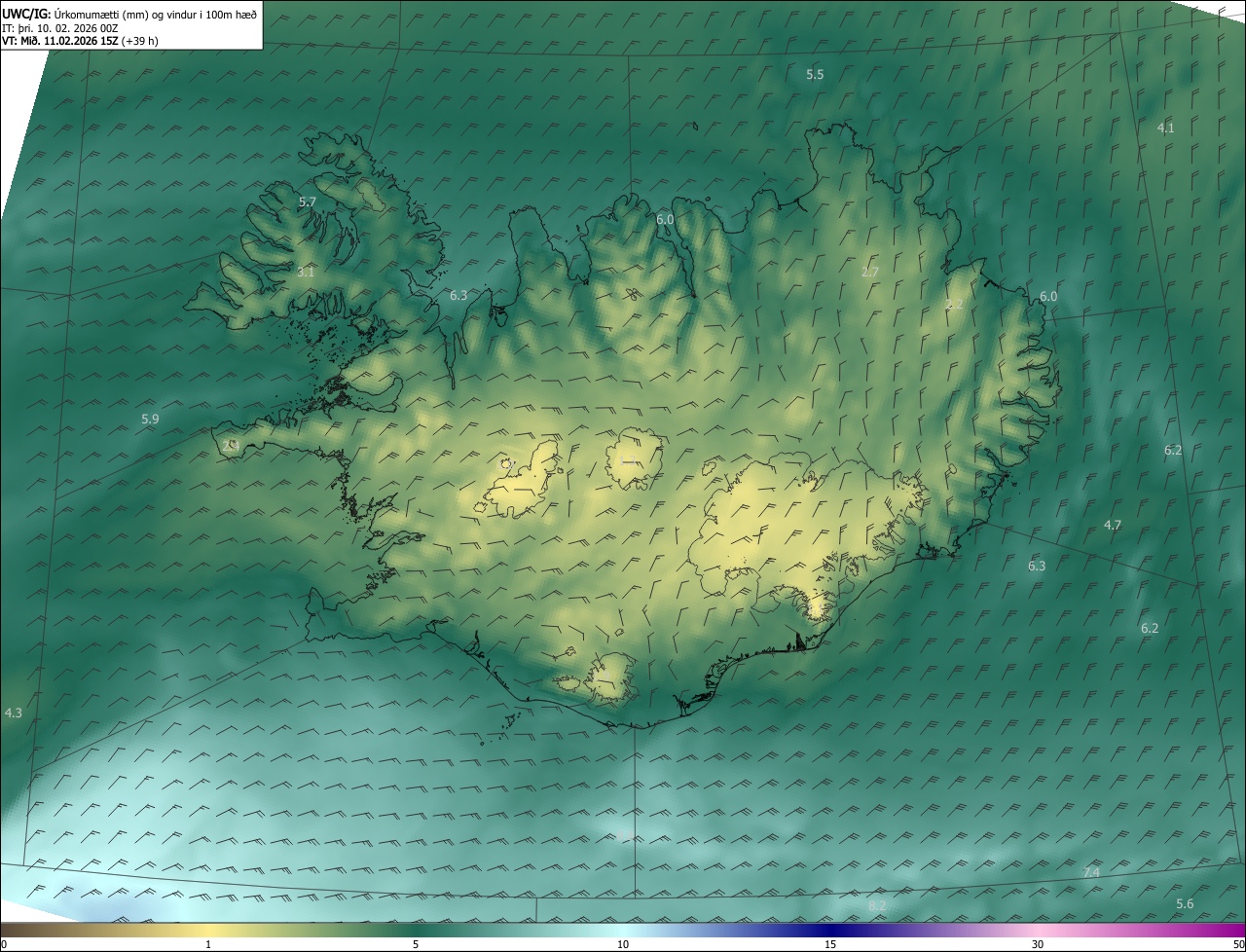Click the 5.6 value on the map
This screenshot has height=952, width=1246.
1185,903
